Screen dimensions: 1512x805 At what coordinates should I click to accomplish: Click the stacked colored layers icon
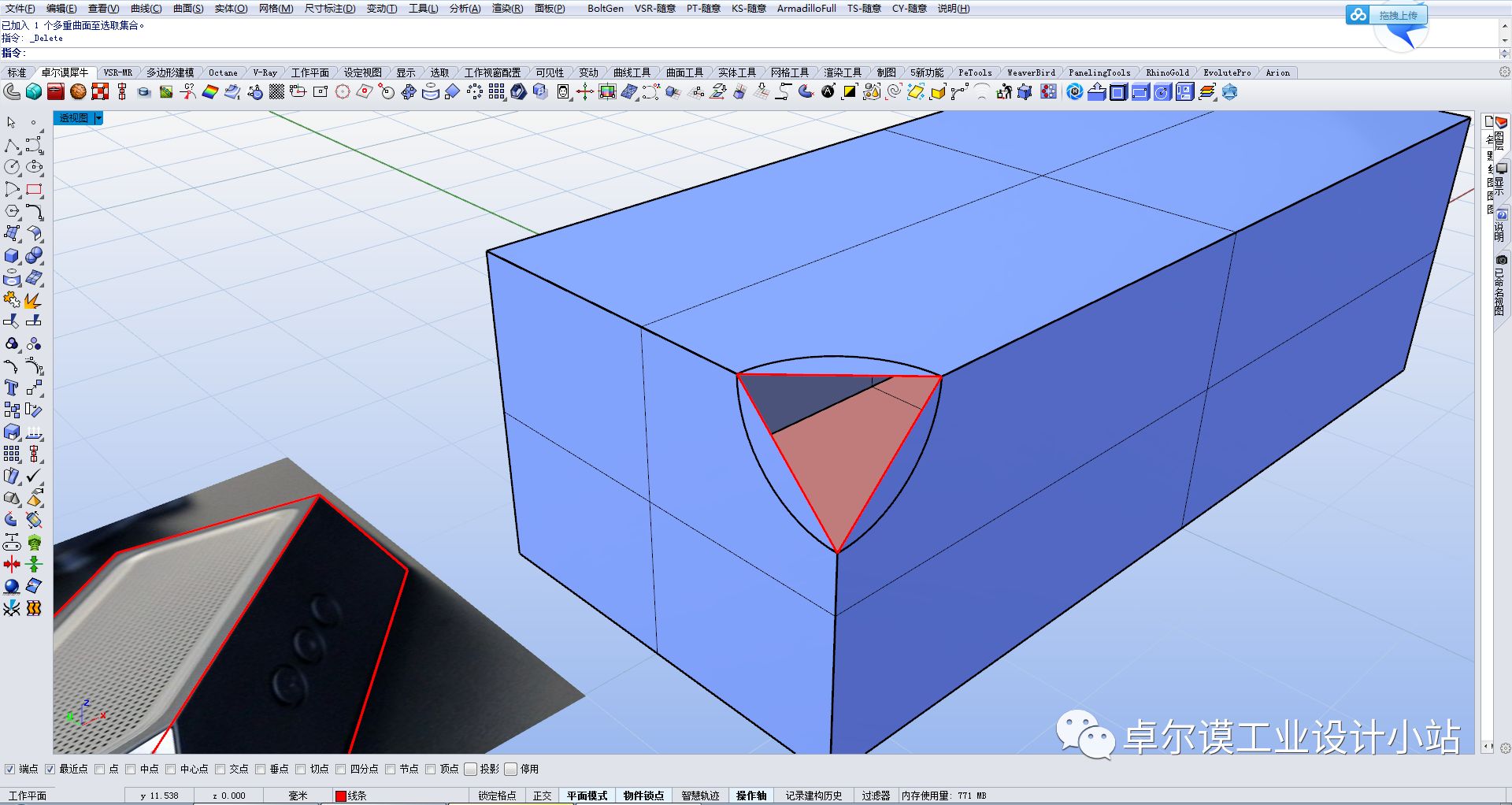point(1207,92)
